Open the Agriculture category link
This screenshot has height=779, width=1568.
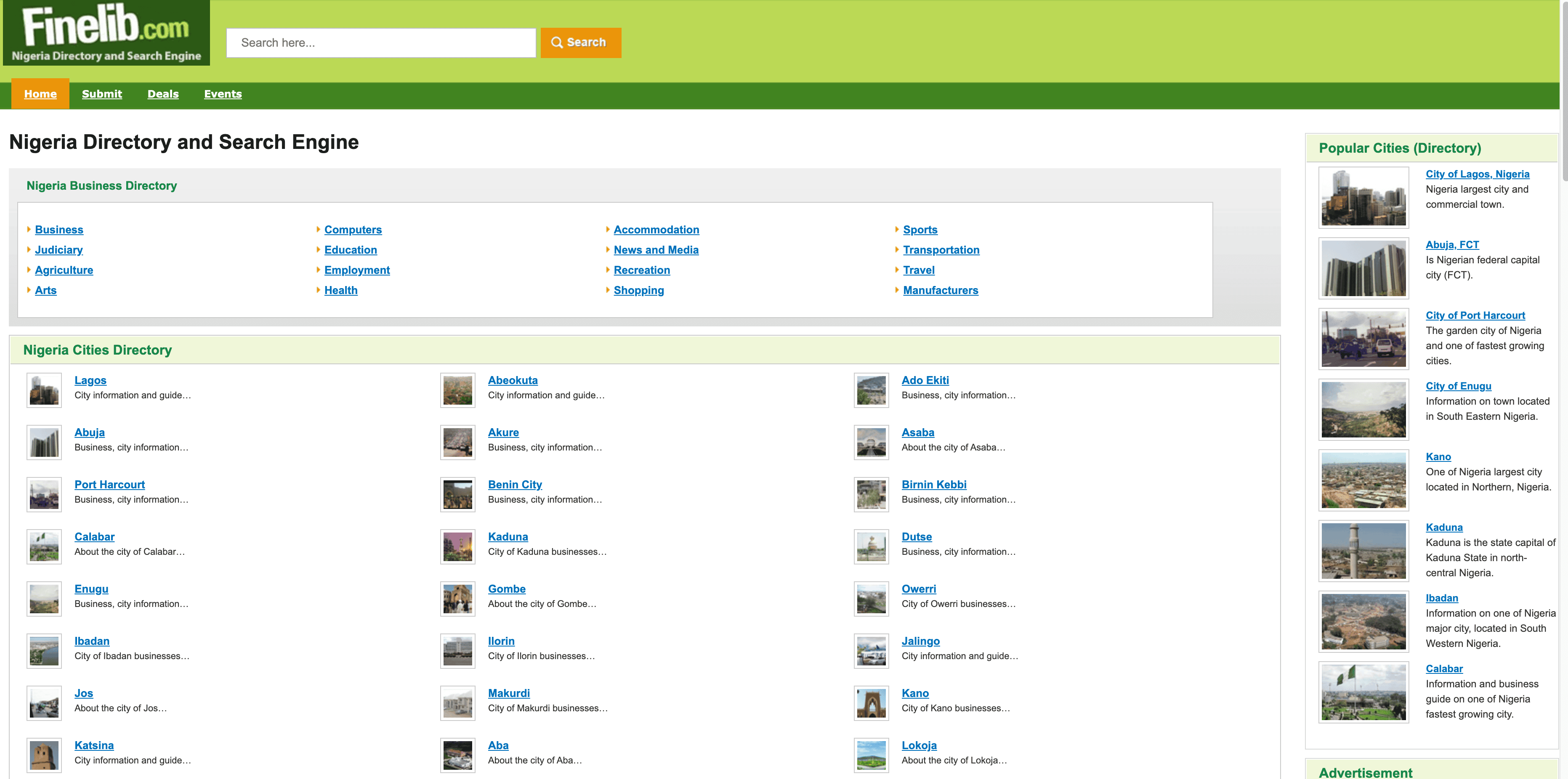pos(64,270)
